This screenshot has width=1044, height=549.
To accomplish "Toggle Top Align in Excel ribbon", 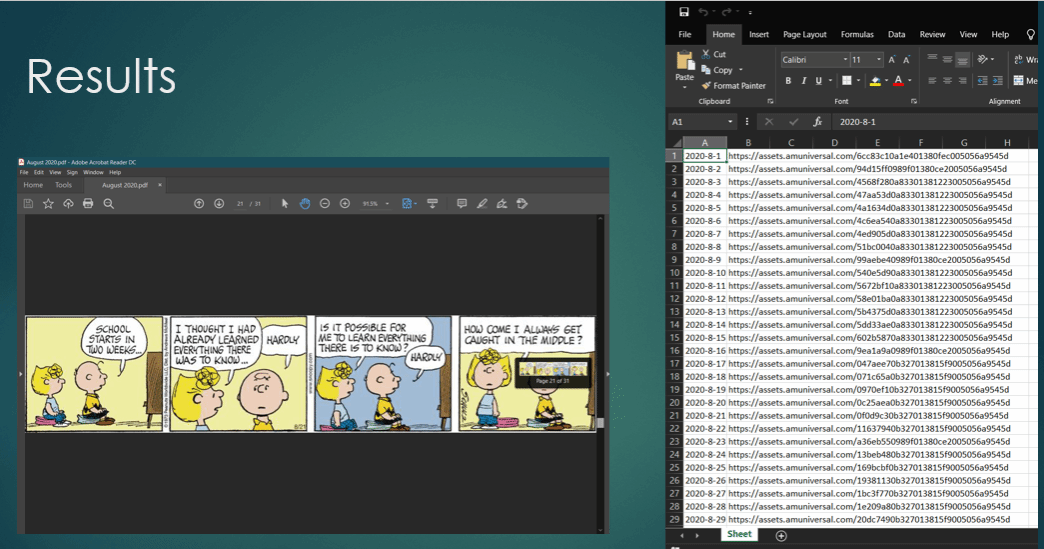I will pos(932,59).
